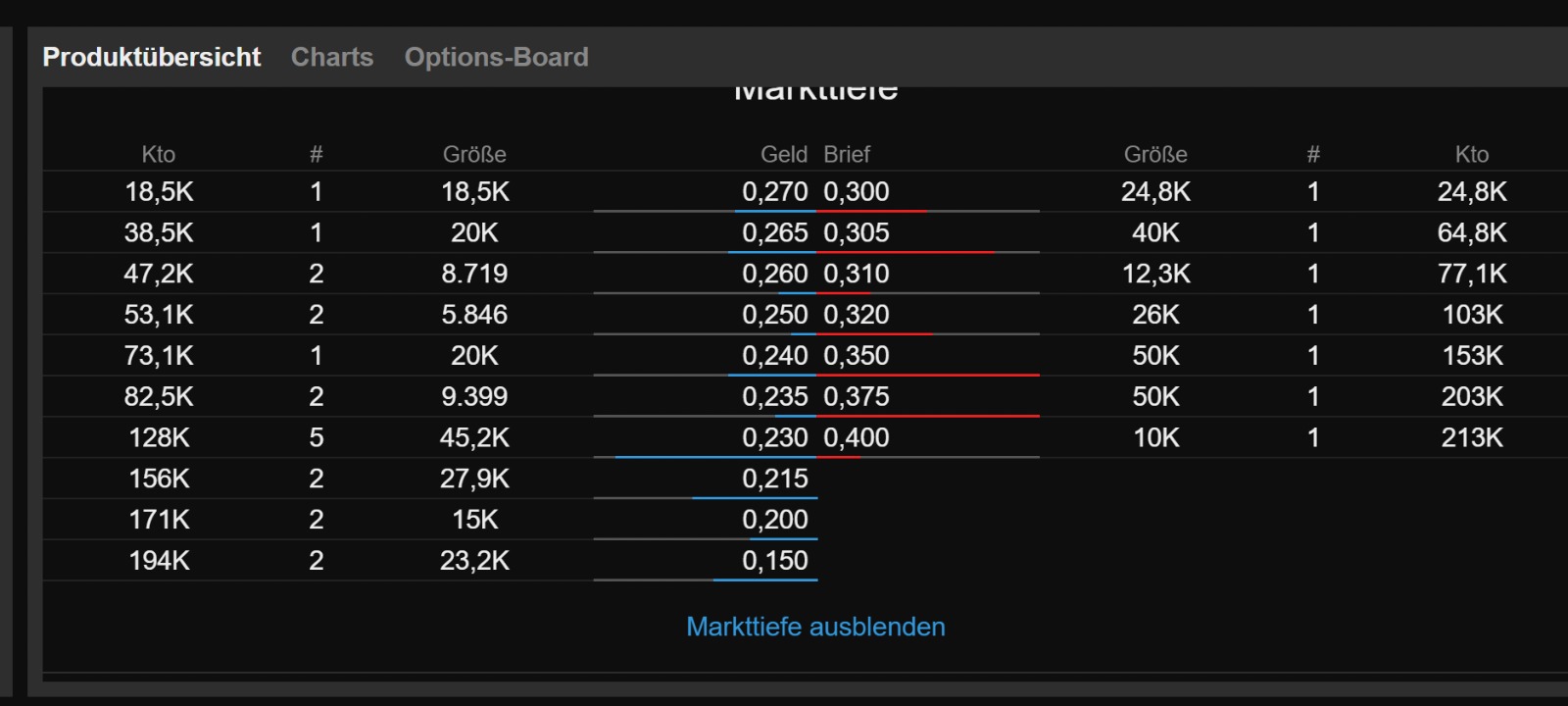This screenshot has height=706, width=1568.
Task: Select the Produktübersicht tab
Action: click(x=152, y=57)
